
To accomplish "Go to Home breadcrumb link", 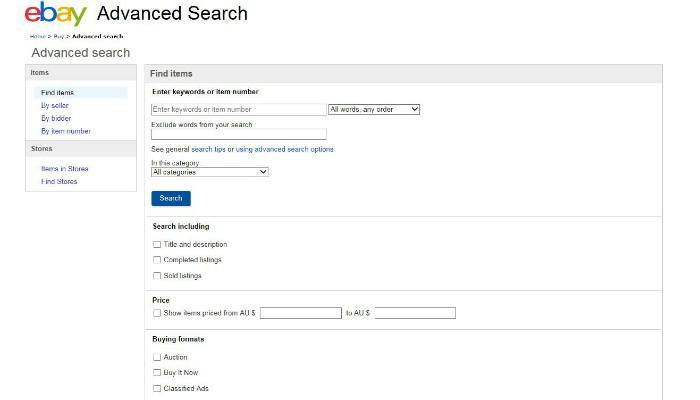I will click(x=38, y=36).
